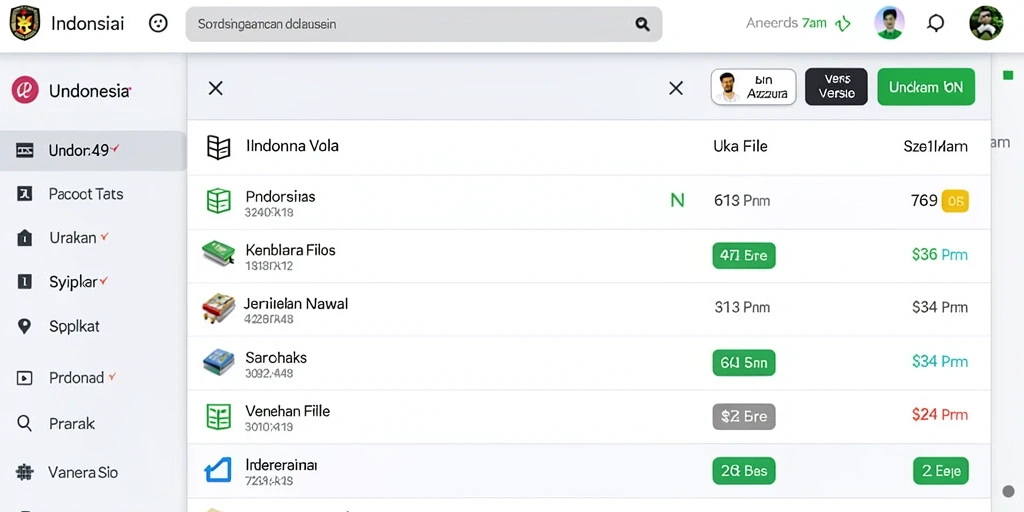Click the search magnifier icon

pos(643,24)
